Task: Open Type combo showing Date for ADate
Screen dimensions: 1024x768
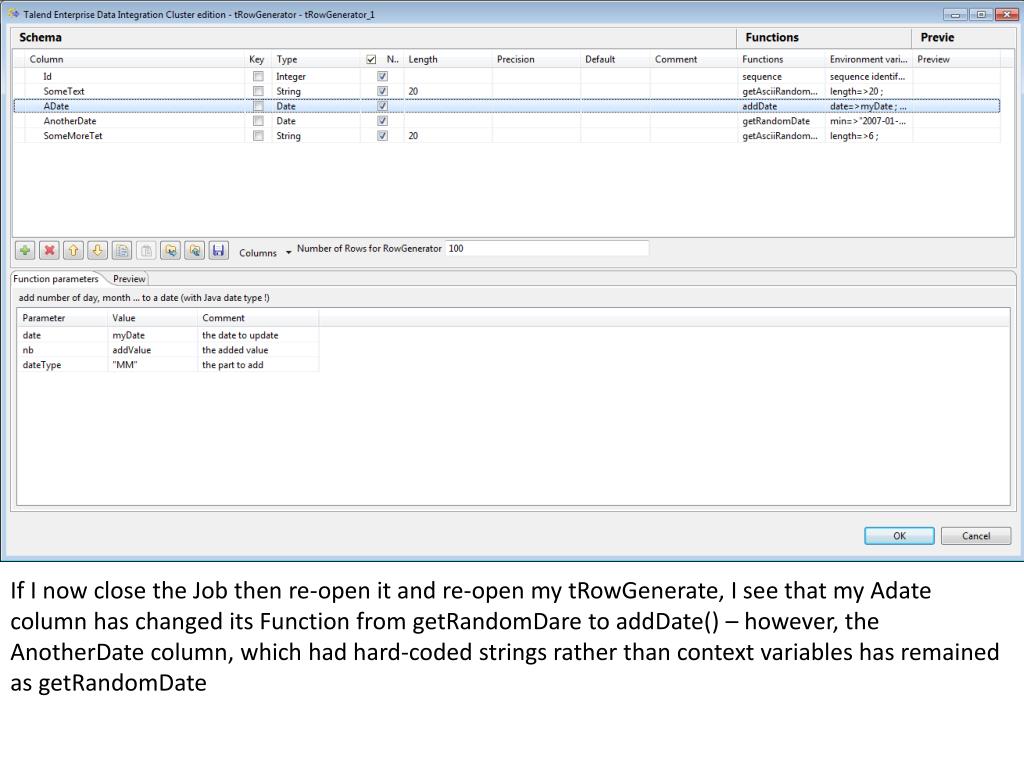Action: [x=316, y=106]
